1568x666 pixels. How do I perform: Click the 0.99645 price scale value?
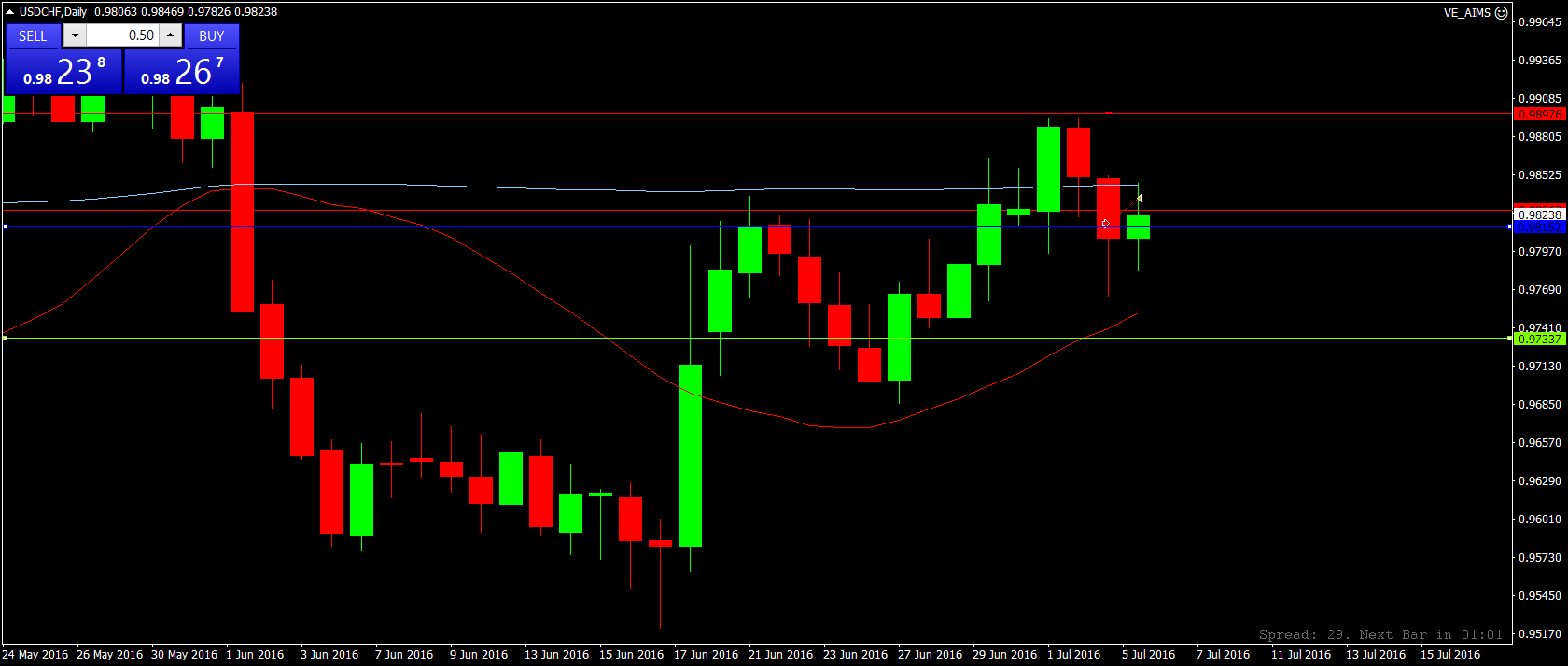[1540, 21]
